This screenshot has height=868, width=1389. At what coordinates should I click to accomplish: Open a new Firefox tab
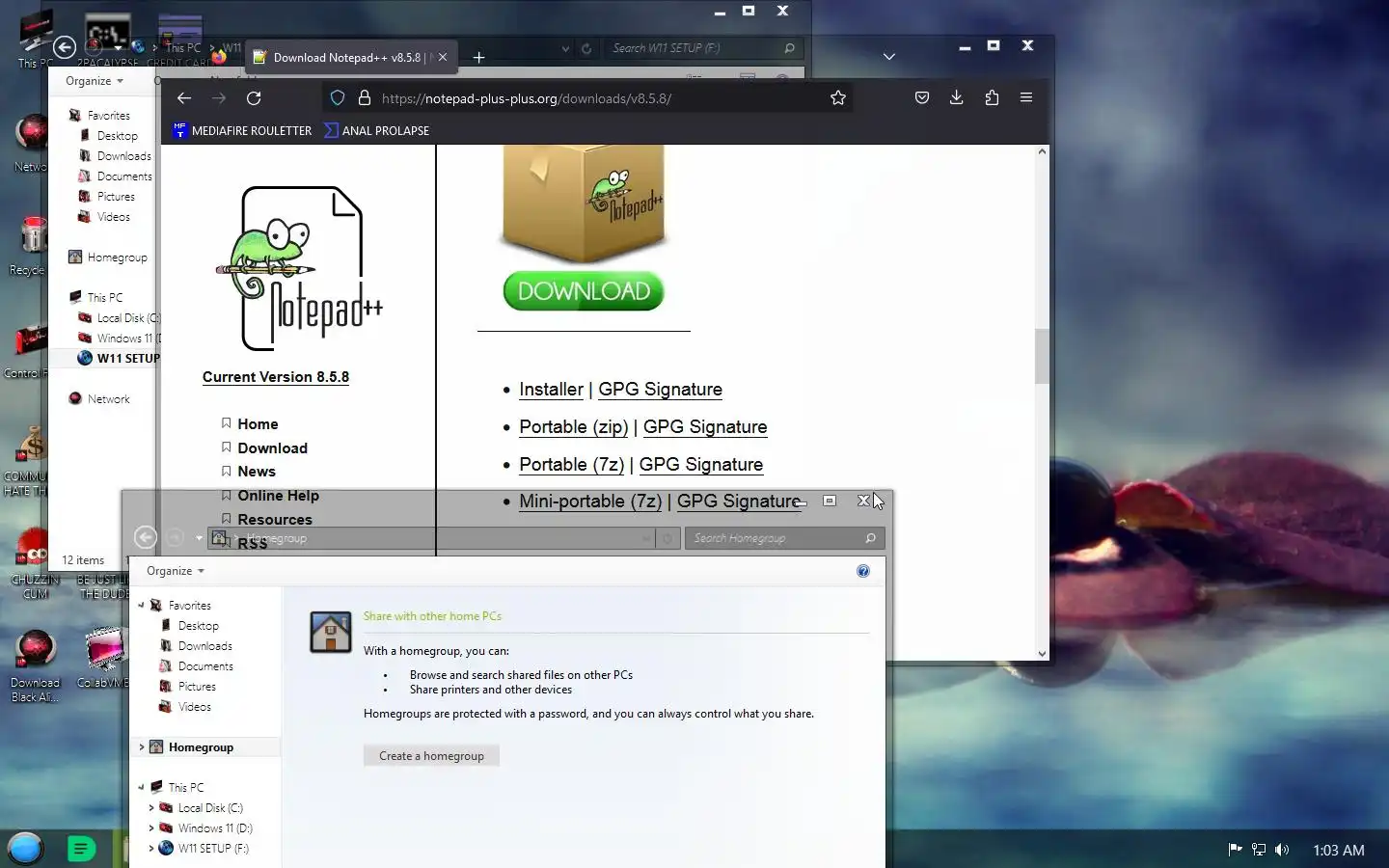478,58
